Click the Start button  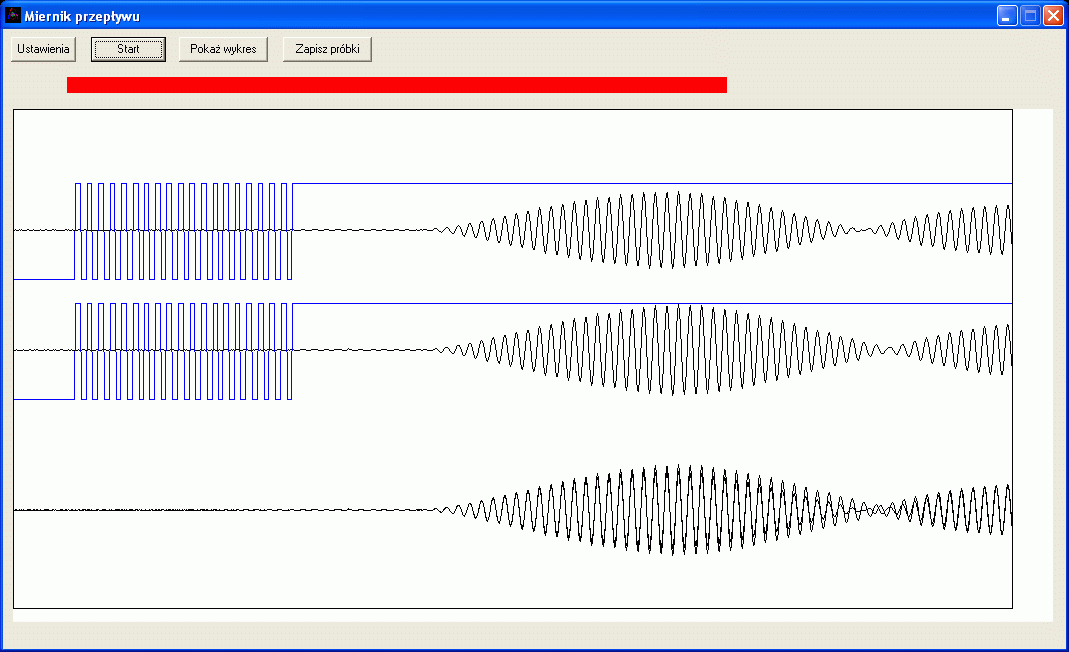[x=128, y=49]
